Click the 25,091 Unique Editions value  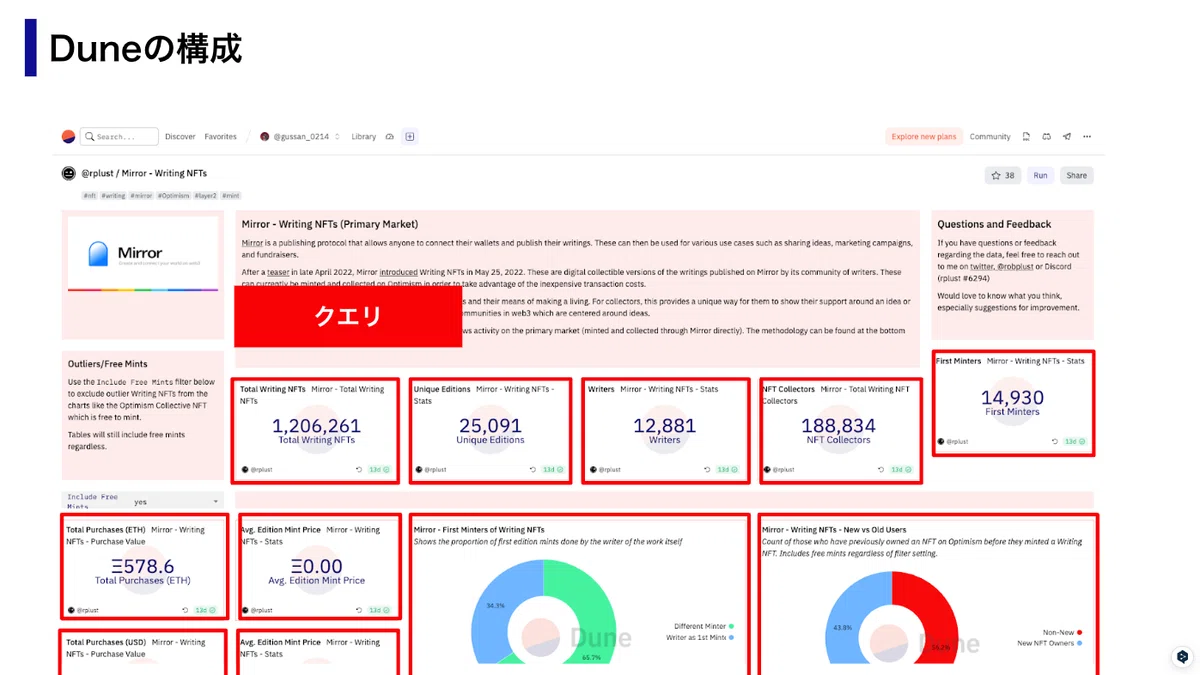tap(490, 426)
